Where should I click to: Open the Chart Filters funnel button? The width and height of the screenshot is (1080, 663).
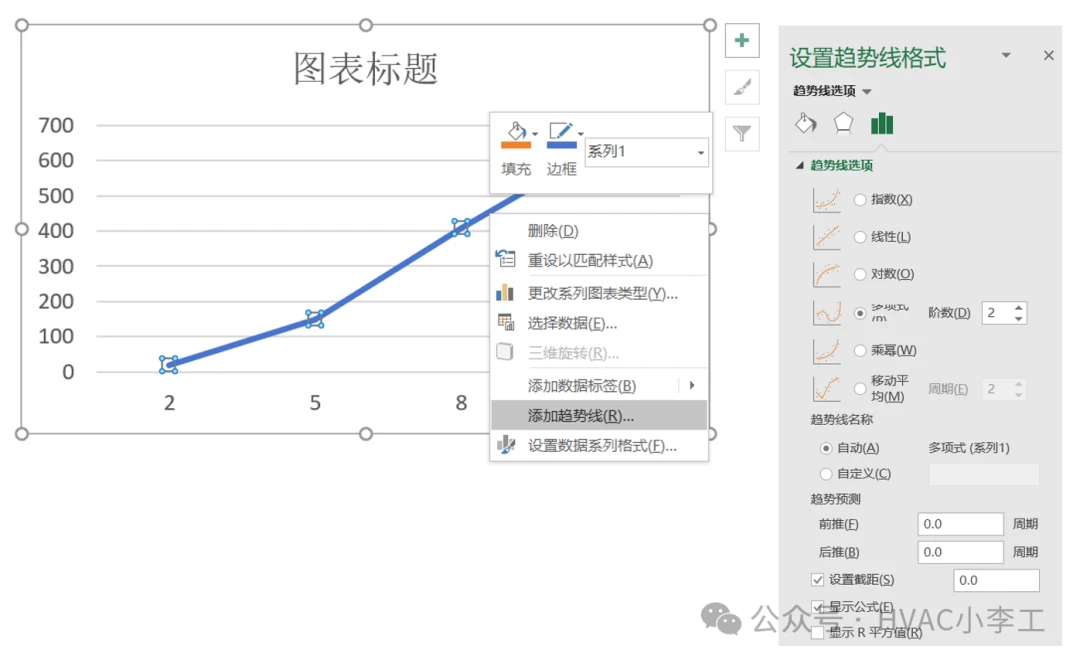click(x=742, y=134)
